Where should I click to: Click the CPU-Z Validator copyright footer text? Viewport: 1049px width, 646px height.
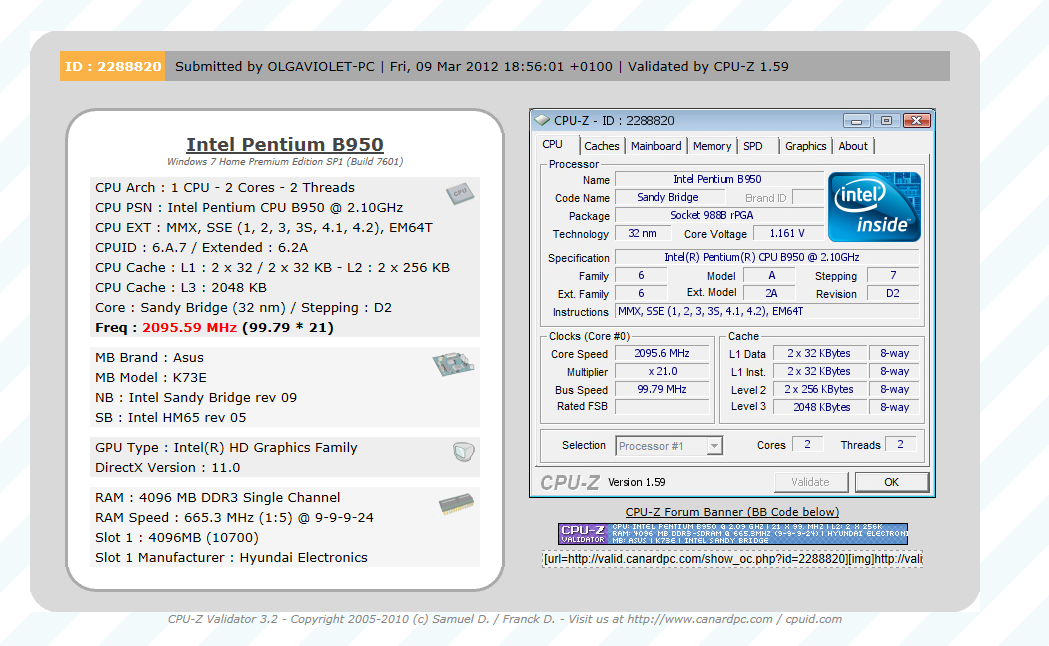[x=505, y=619]
